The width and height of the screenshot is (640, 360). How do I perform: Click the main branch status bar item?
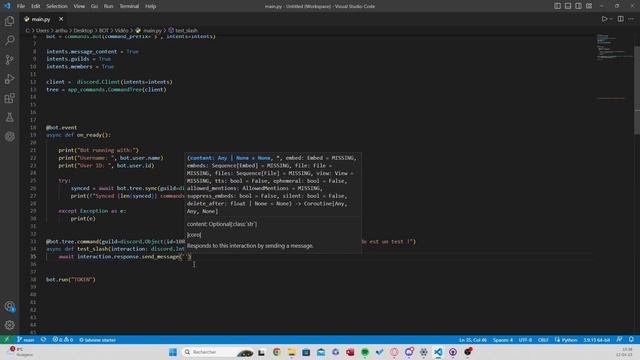pos(26,340)
